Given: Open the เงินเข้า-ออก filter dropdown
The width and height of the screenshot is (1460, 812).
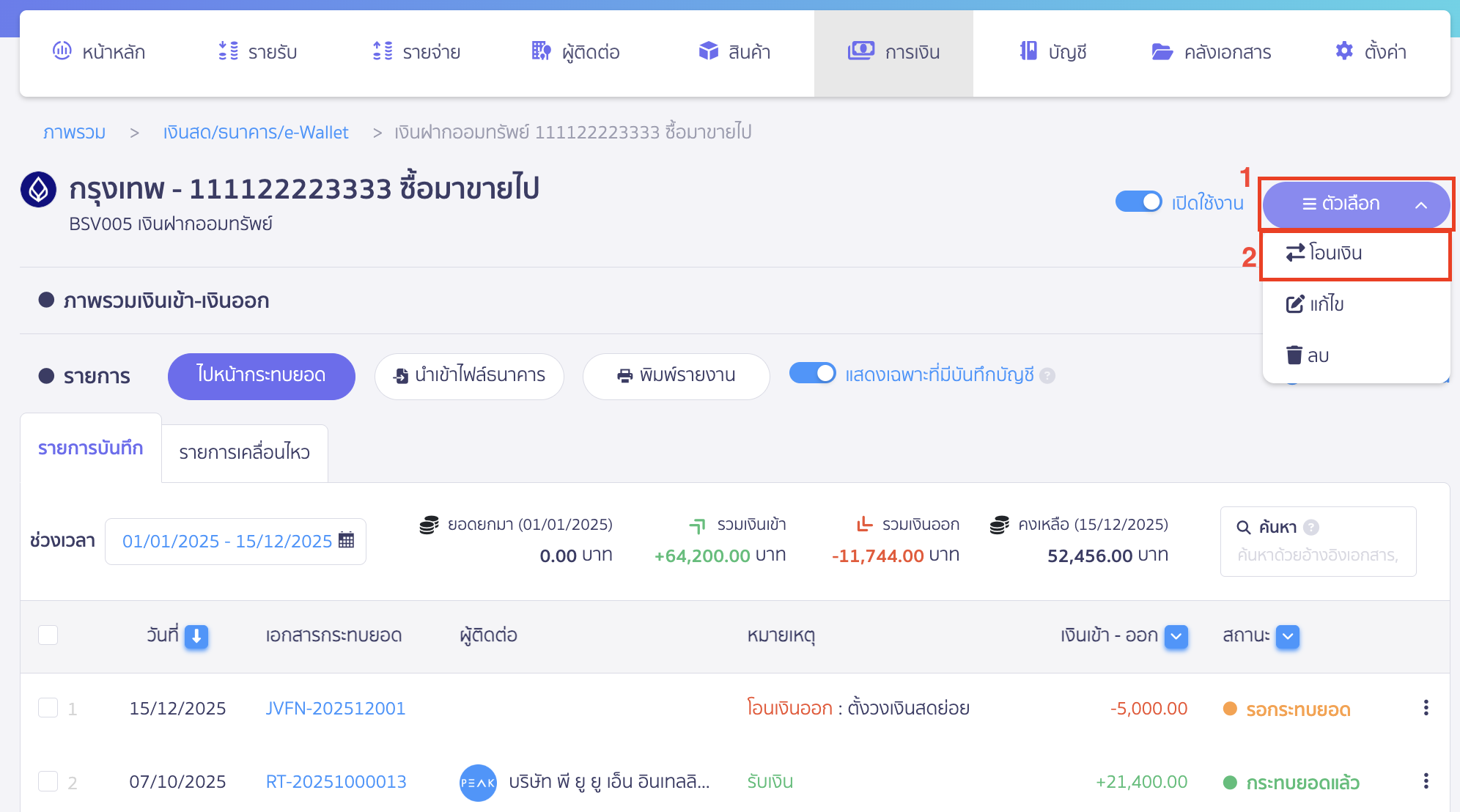Looking at the screenshot, I should point(1176,637).
